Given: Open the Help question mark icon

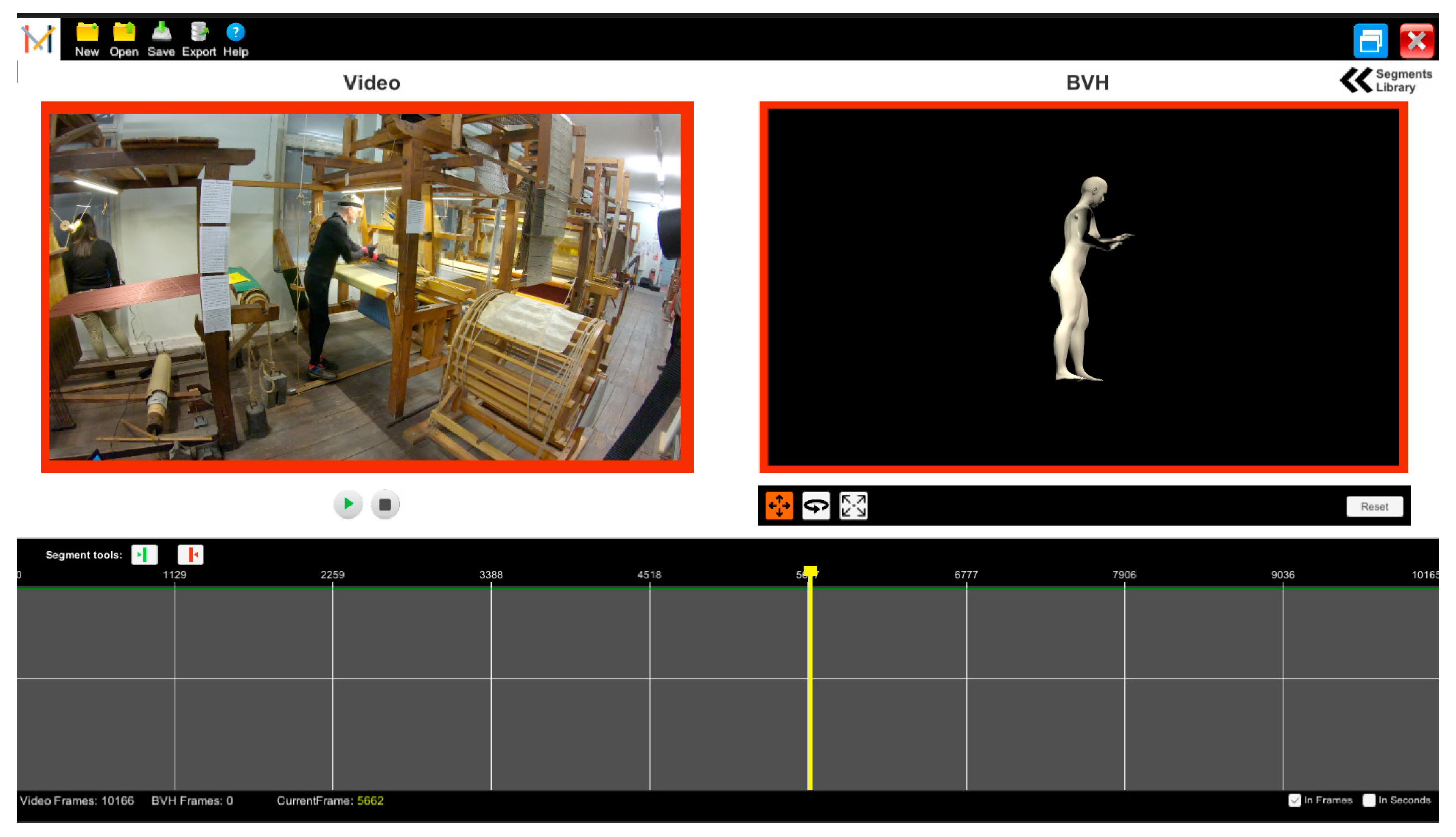Looking at the screenshot, I should [x=236, y=33].
